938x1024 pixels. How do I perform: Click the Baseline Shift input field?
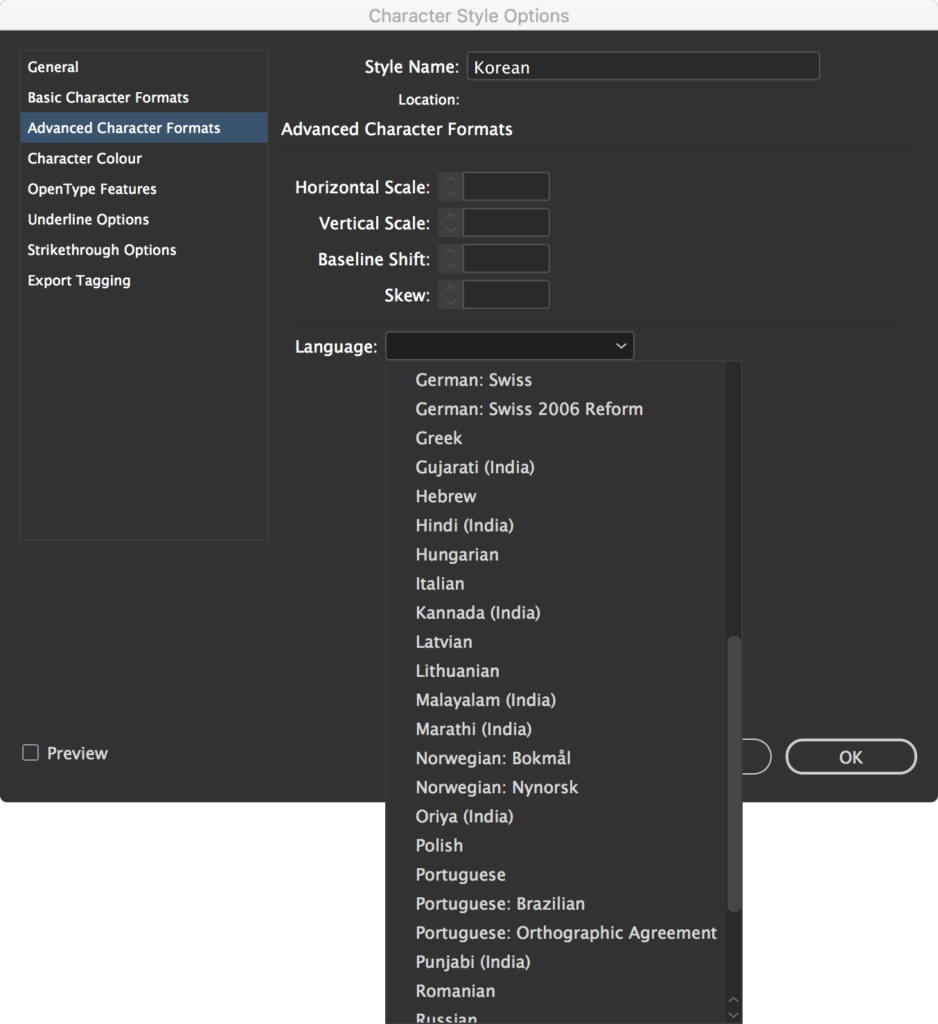(506, 259)
